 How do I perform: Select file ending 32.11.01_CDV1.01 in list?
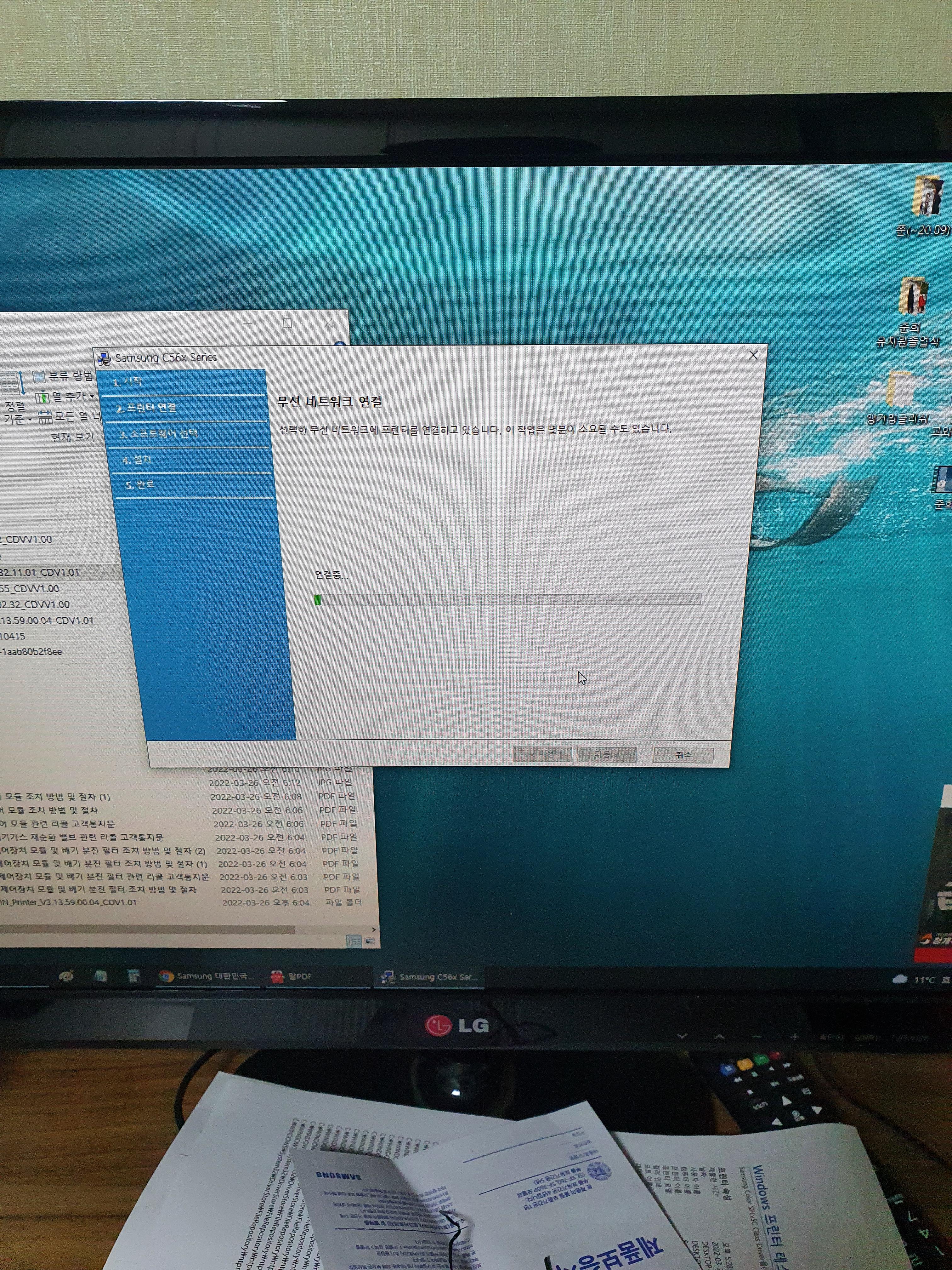click(x=40, y=572)
